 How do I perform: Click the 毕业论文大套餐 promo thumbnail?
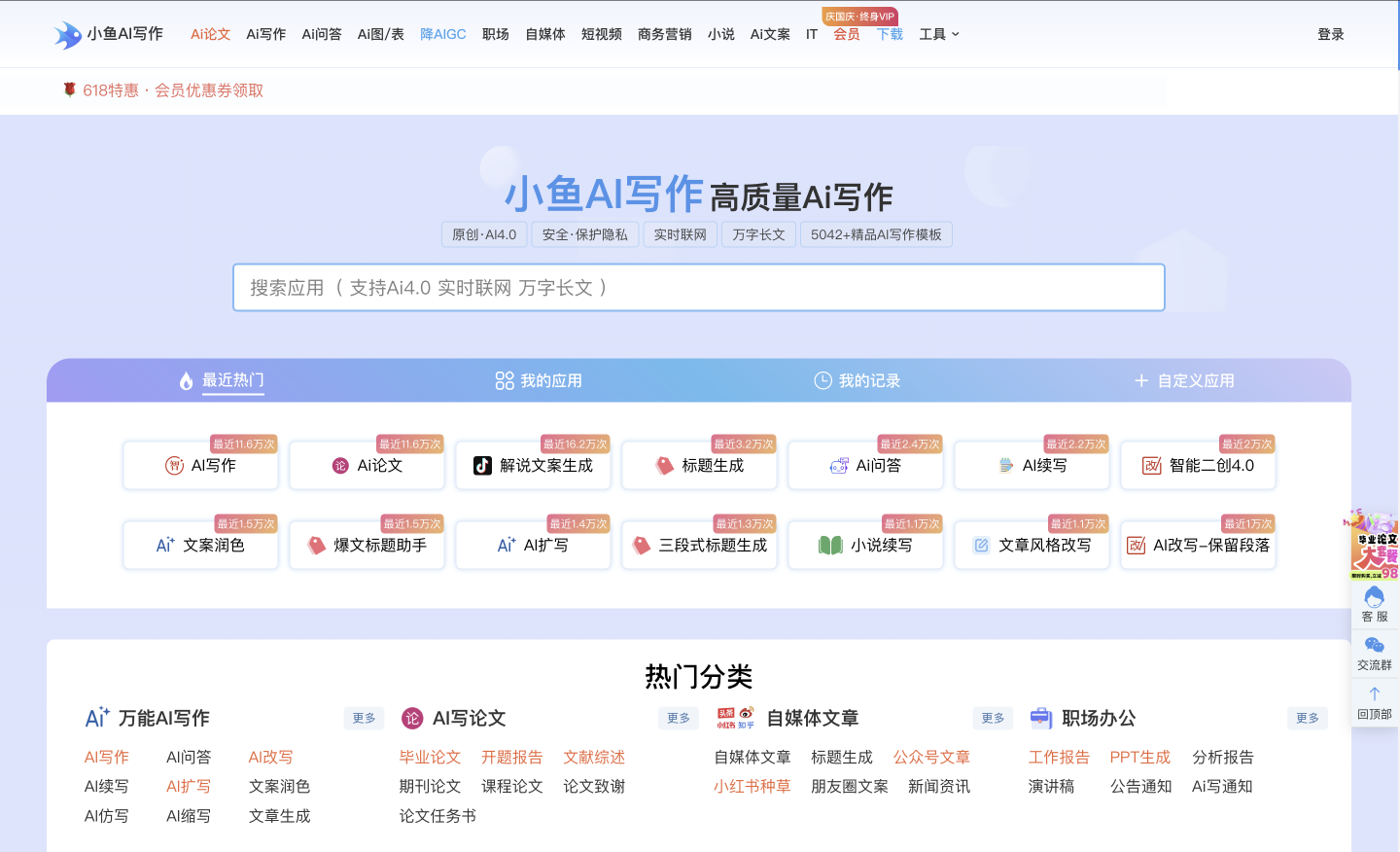[1373, 545]
